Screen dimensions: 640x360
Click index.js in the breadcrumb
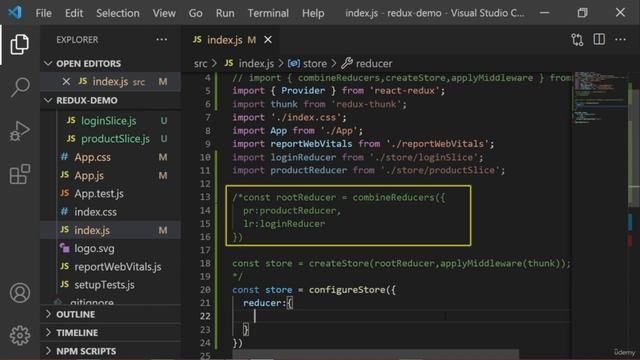point(256,63)
